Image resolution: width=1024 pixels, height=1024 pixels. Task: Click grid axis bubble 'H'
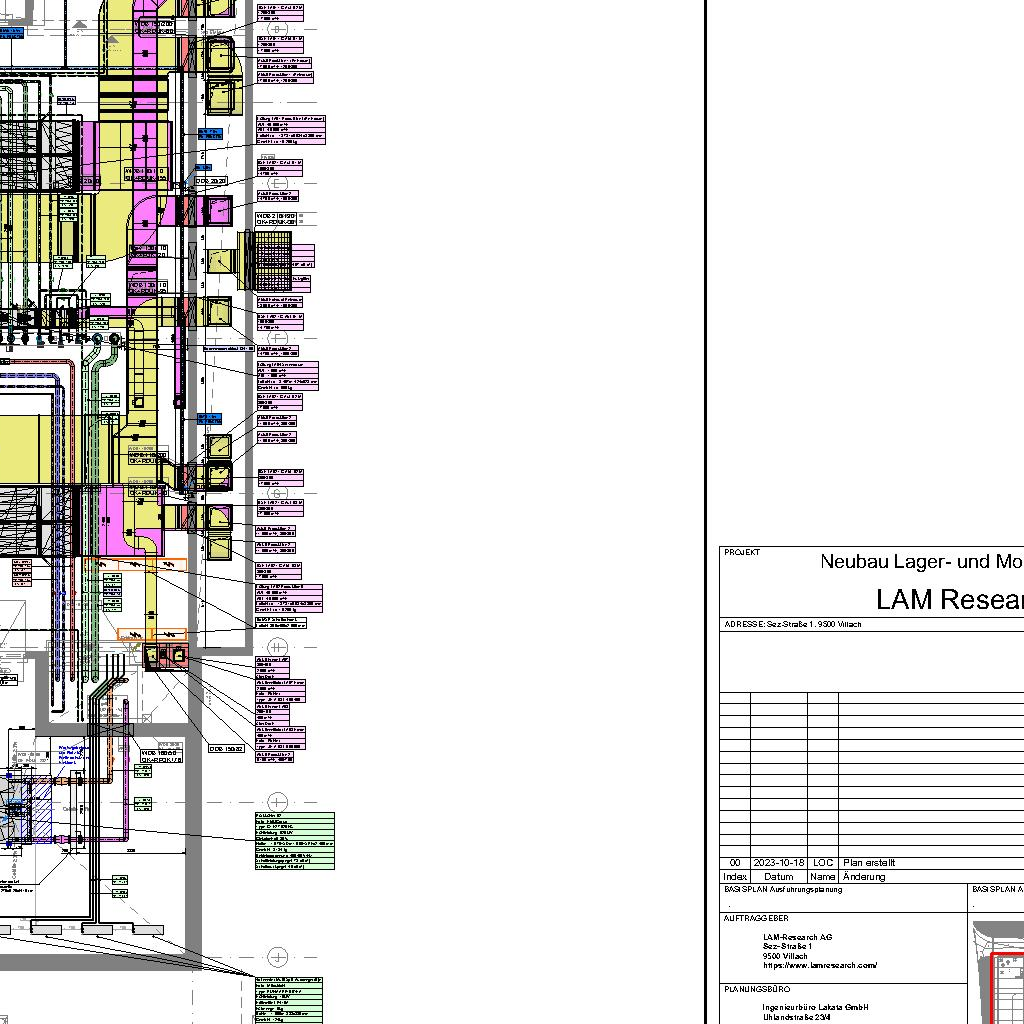[x=278, y=648]
